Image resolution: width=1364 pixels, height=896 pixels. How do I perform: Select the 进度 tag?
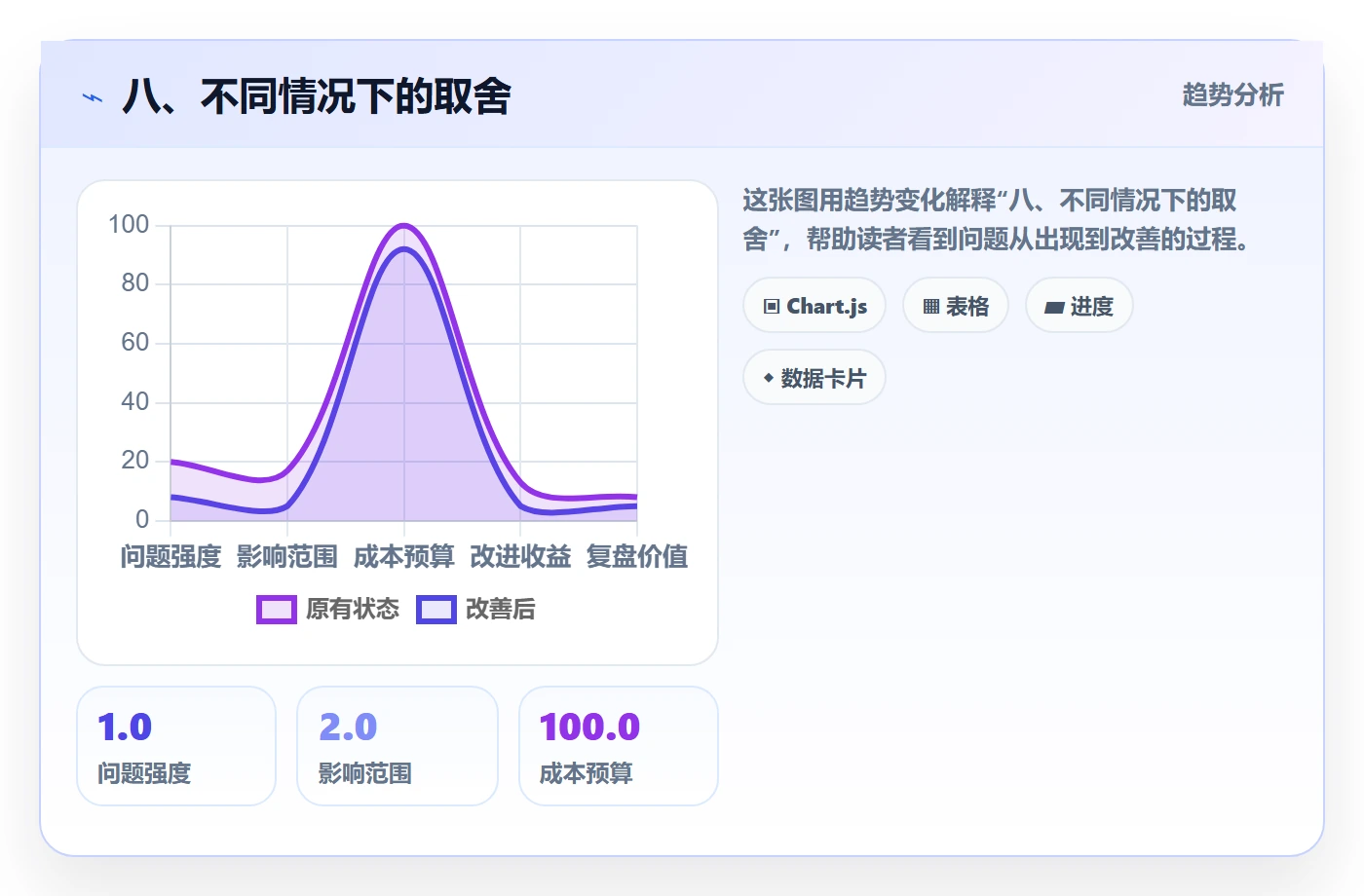pyautogui.click(x=1080, y=306)
